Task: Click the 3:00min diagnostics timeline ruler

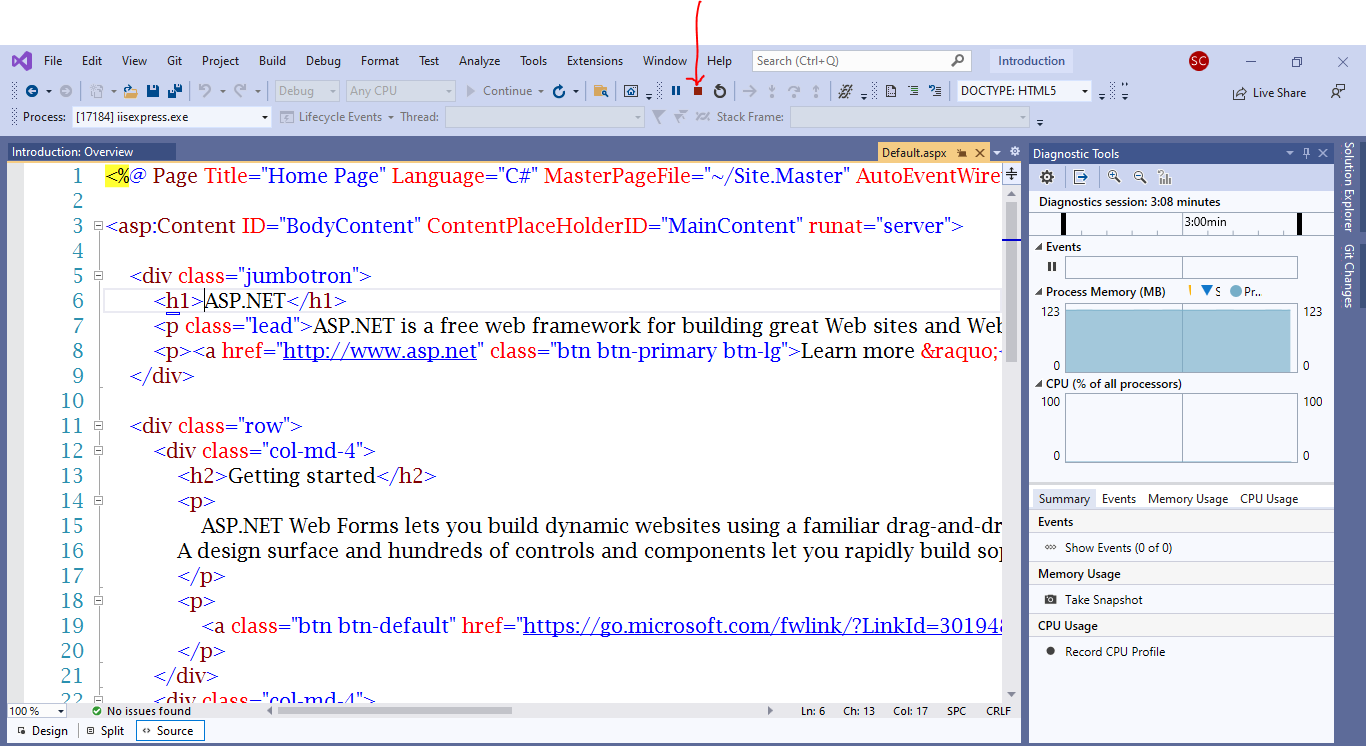Action: 1181,222
